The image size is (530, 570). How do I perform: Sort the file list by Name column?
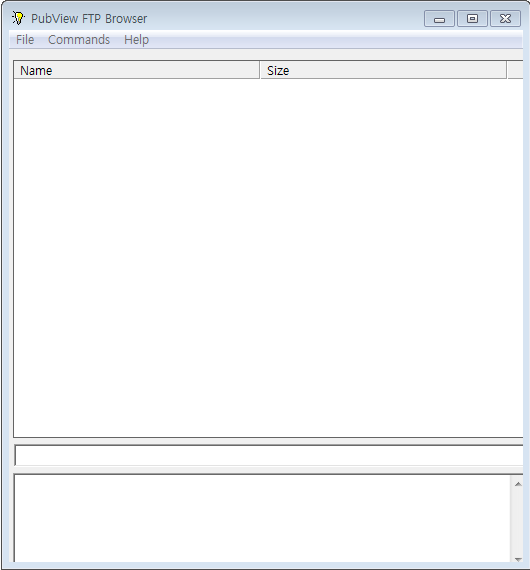[x=137, y=70]
